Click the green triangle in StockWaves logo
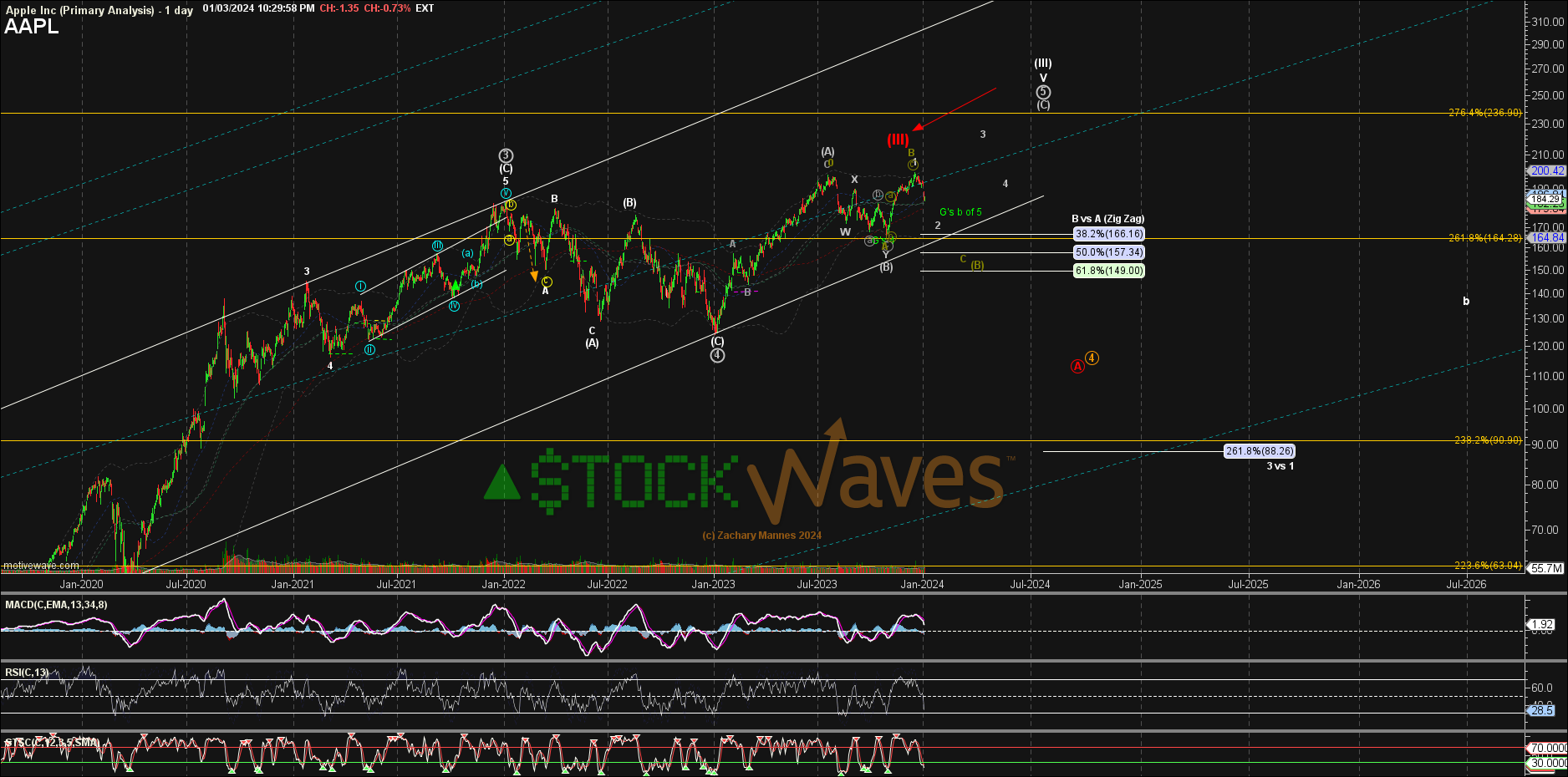1568x777 pixels. click(x=502, y=483)
